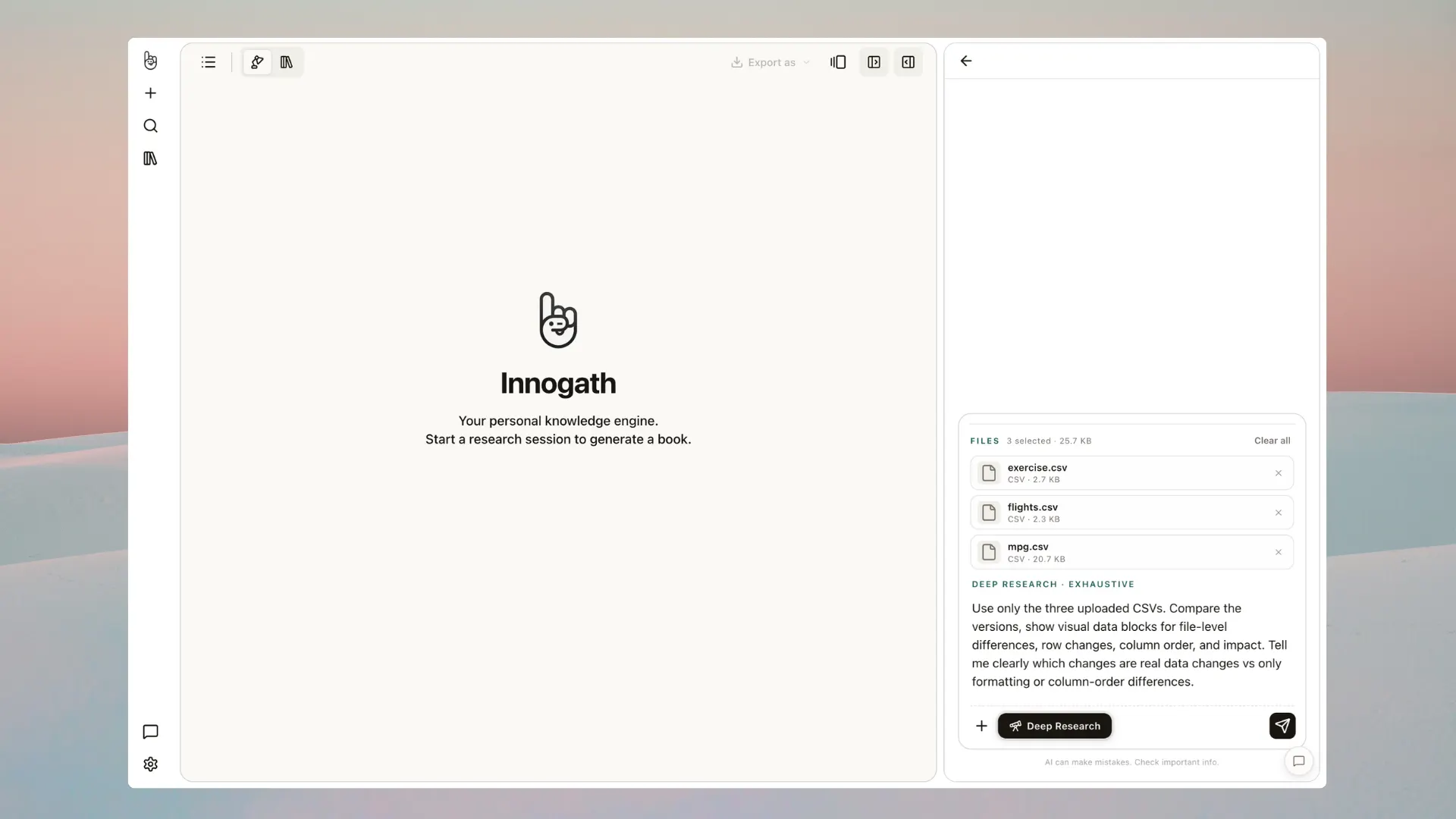The height and width of the screenshot is (819, 1456).
Task: Click the central Innogath hand logo
Action: 558,320
